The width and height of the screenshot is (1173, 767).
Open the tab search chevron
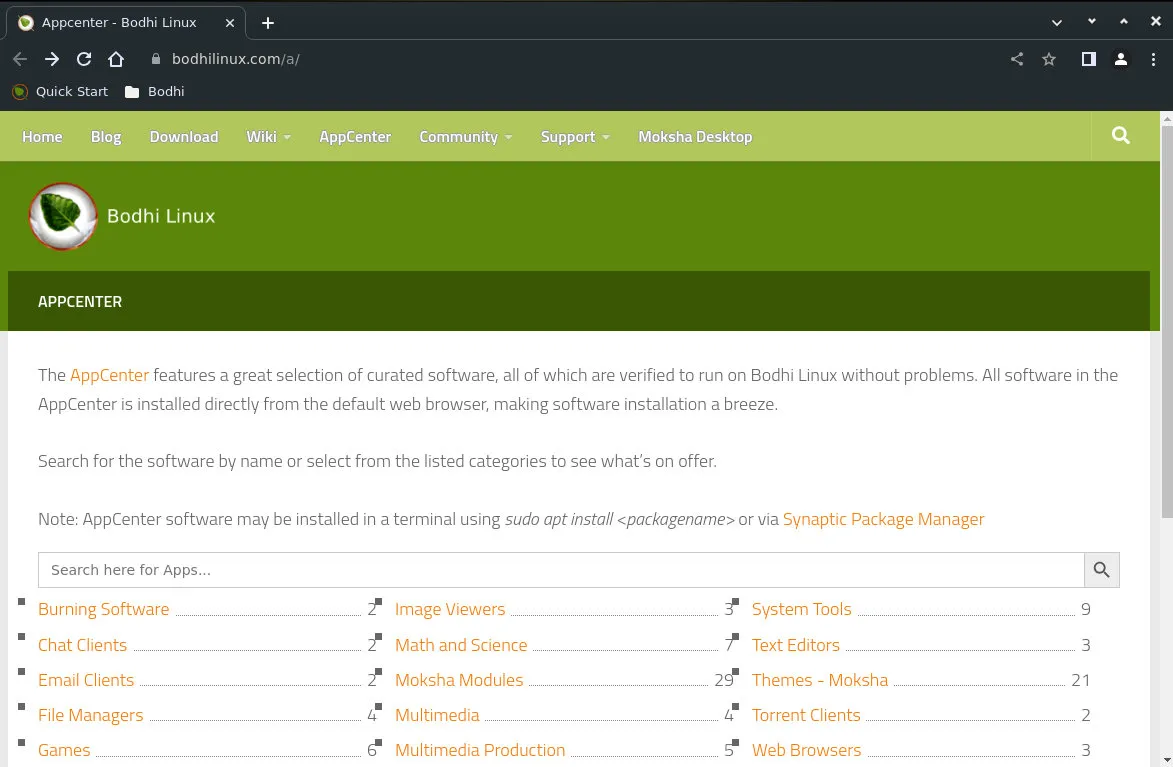(x=1056, y=22)
